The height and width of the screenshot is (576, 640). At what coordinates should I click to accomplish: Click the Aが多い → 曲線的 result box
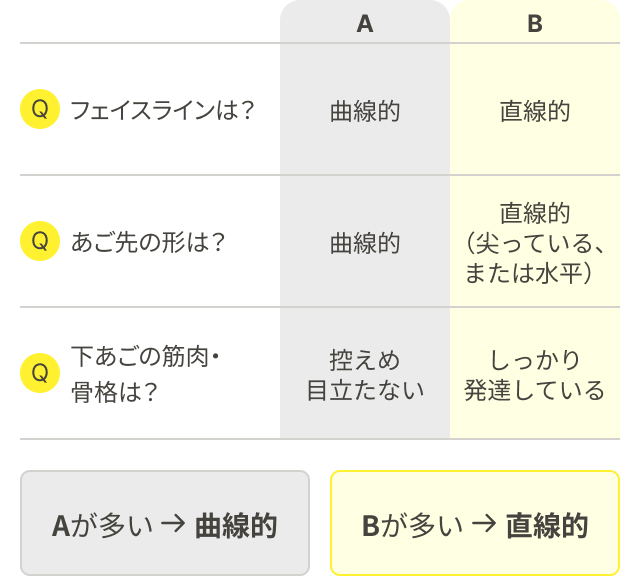coord(165,524)
